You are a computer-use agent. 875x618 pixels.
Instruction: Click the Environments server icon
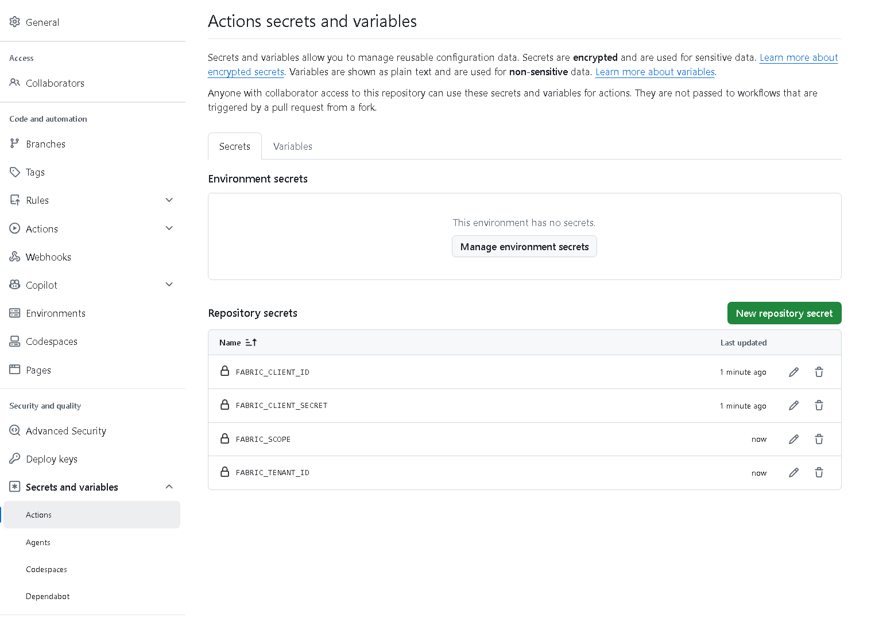tap(15, 313)
